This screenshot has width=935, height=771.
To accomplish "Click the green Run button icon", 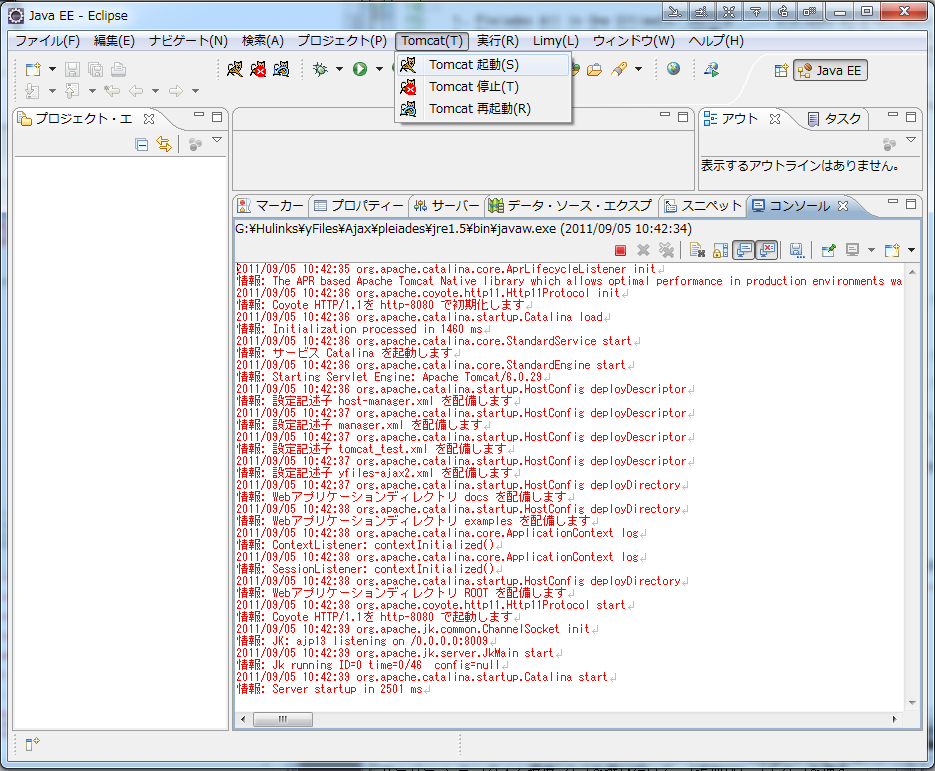I will point(360,70).
